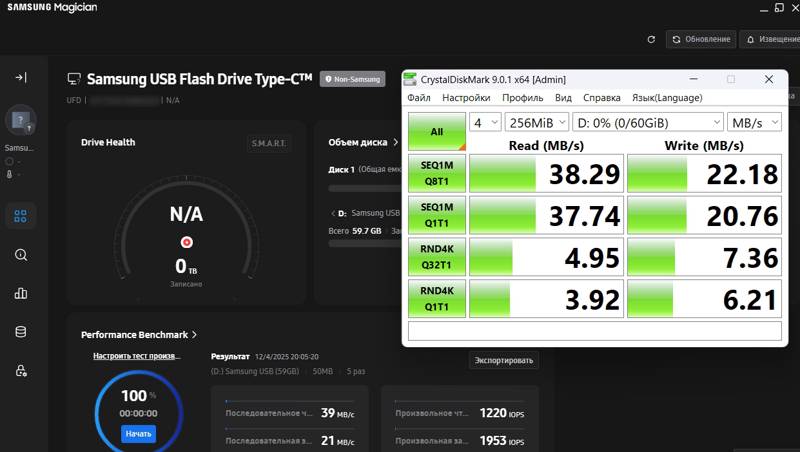Open the Diagnostic Scan magnifier icon in sidebar

click(x=21, y=255)
